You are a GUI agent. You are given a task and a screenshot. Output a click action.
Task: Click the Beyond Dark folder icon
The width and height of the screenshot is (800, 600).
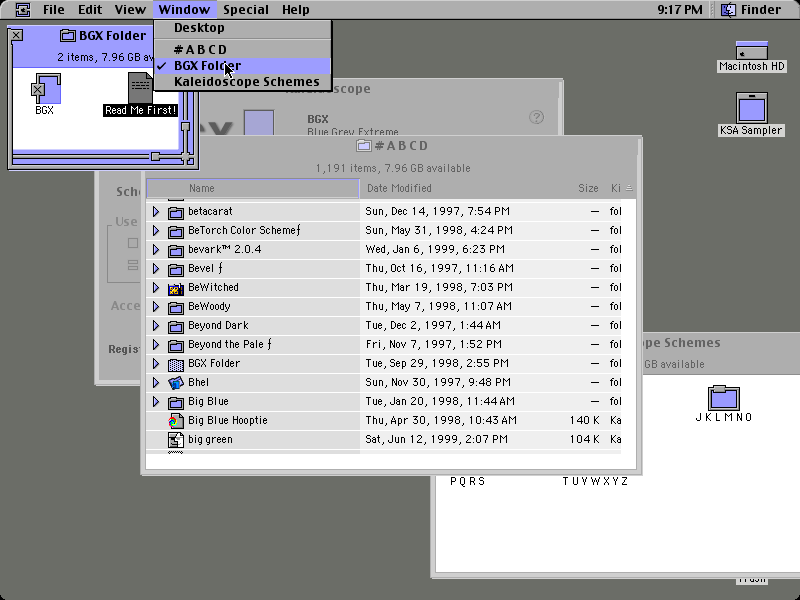(176, 326)
